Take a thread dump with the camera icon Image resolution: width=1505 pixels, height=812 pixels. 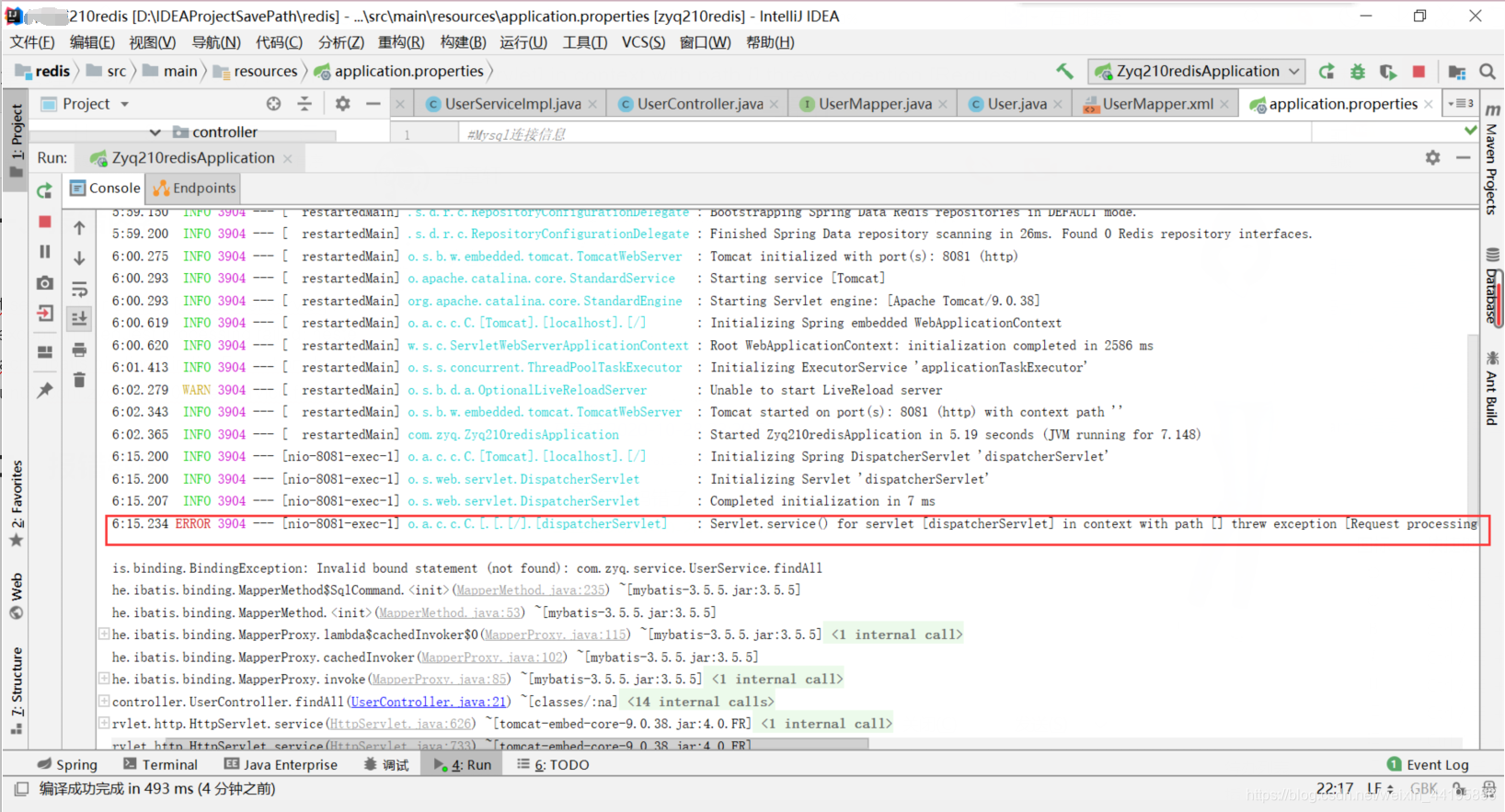(x=44, y=283)
